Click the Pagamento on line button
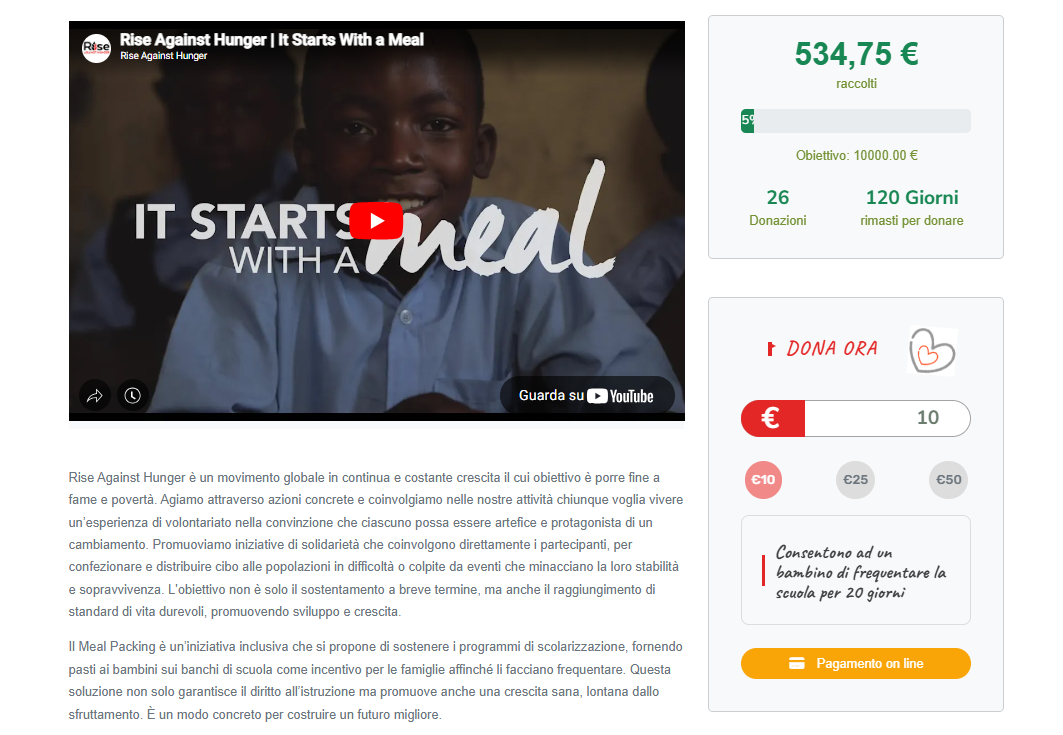1063x735 pixels. 856,663
